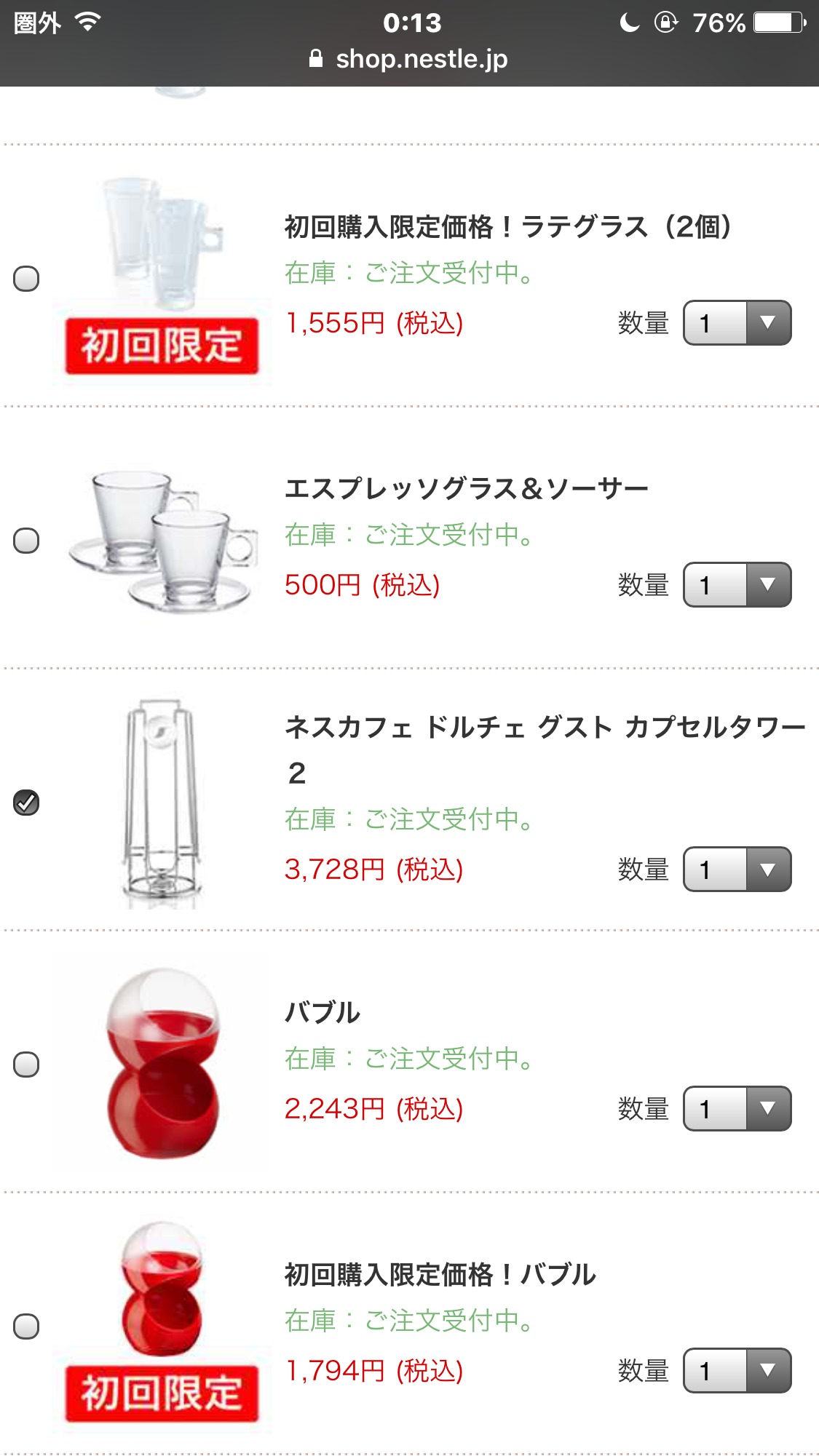819x1456 pixels.
Task: Tap the 初回限定 badge on the red bubble
Action: tap(162, 1393)
